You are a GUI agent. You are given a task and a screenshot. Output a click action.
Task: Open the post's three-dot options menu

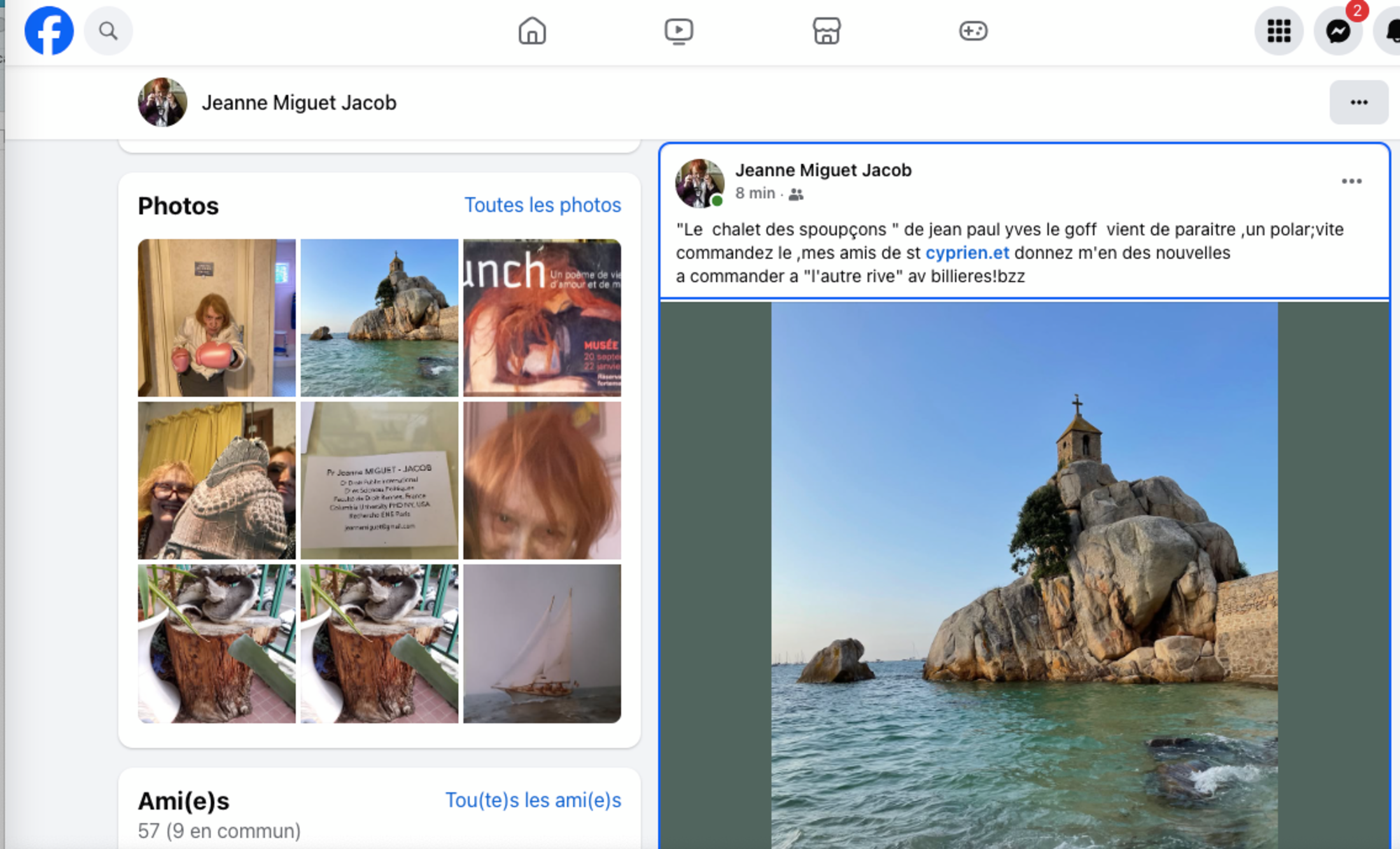click(1352, 181)
